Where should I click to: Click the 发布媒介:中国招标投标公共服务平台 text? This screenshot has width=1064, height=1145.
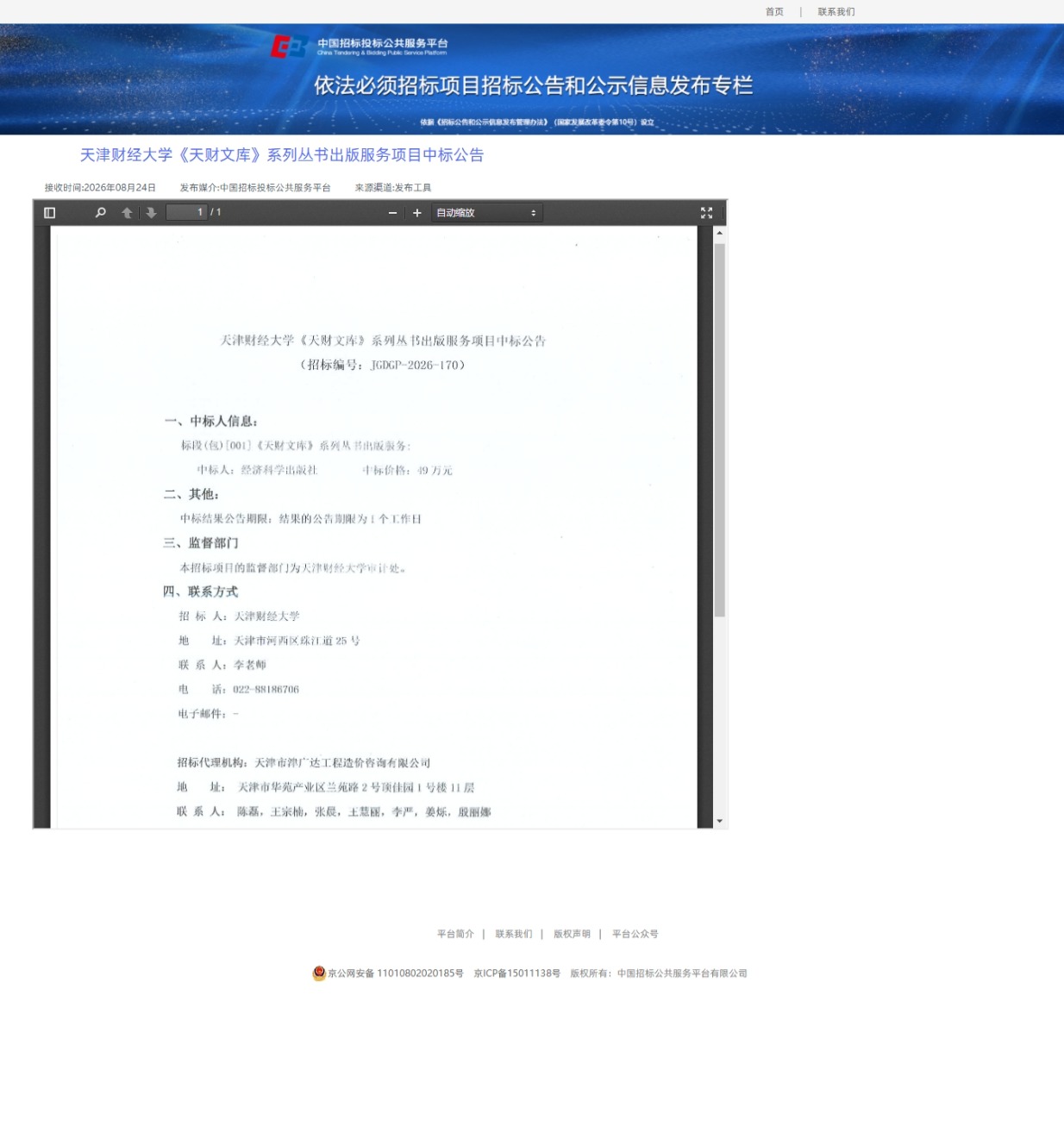point(255,187)
